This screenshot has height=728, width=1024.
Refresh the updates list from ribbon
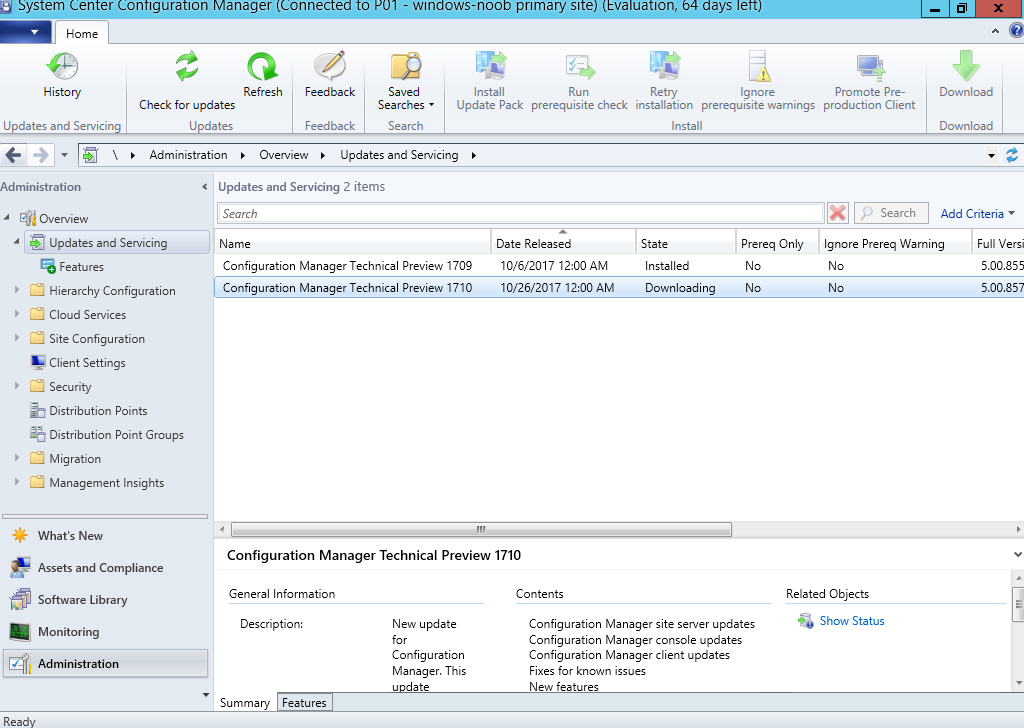(x=263, y=74)
